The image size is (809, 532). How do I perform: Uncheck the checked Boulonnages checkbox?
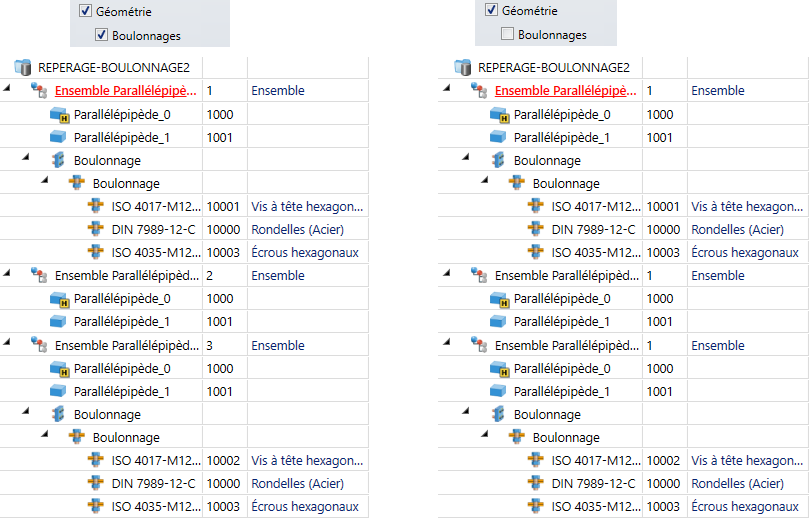[x=101, y=35]
